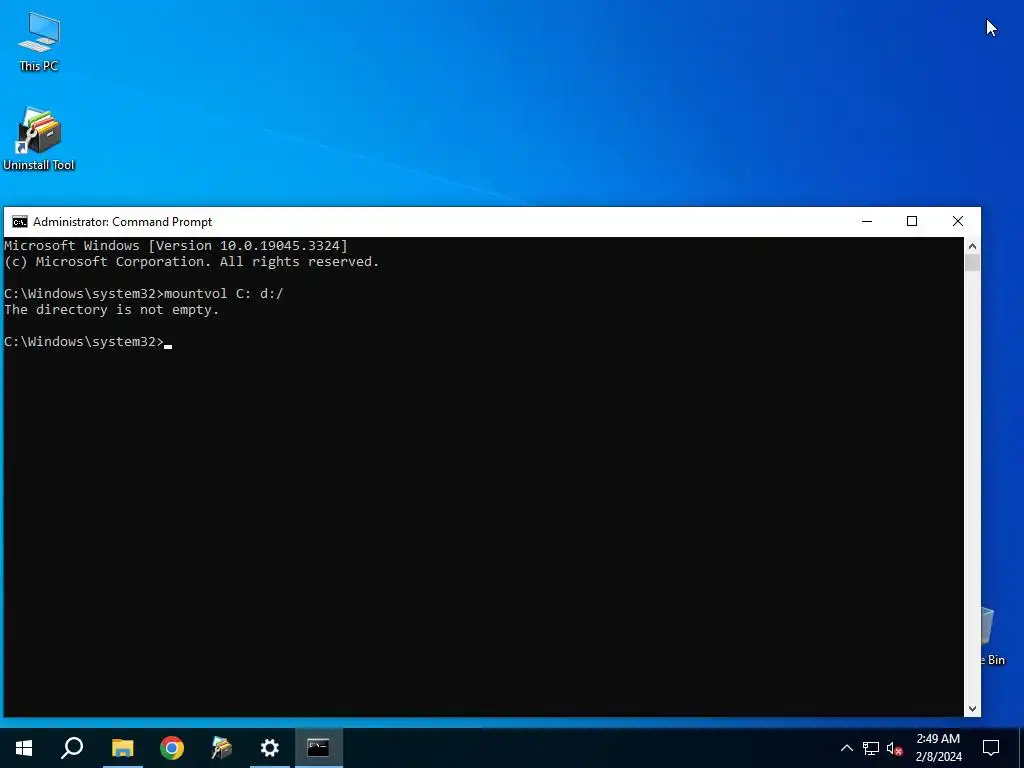
Task: Click the Microsoft Corporation copyright line
Action: (191, 261)
